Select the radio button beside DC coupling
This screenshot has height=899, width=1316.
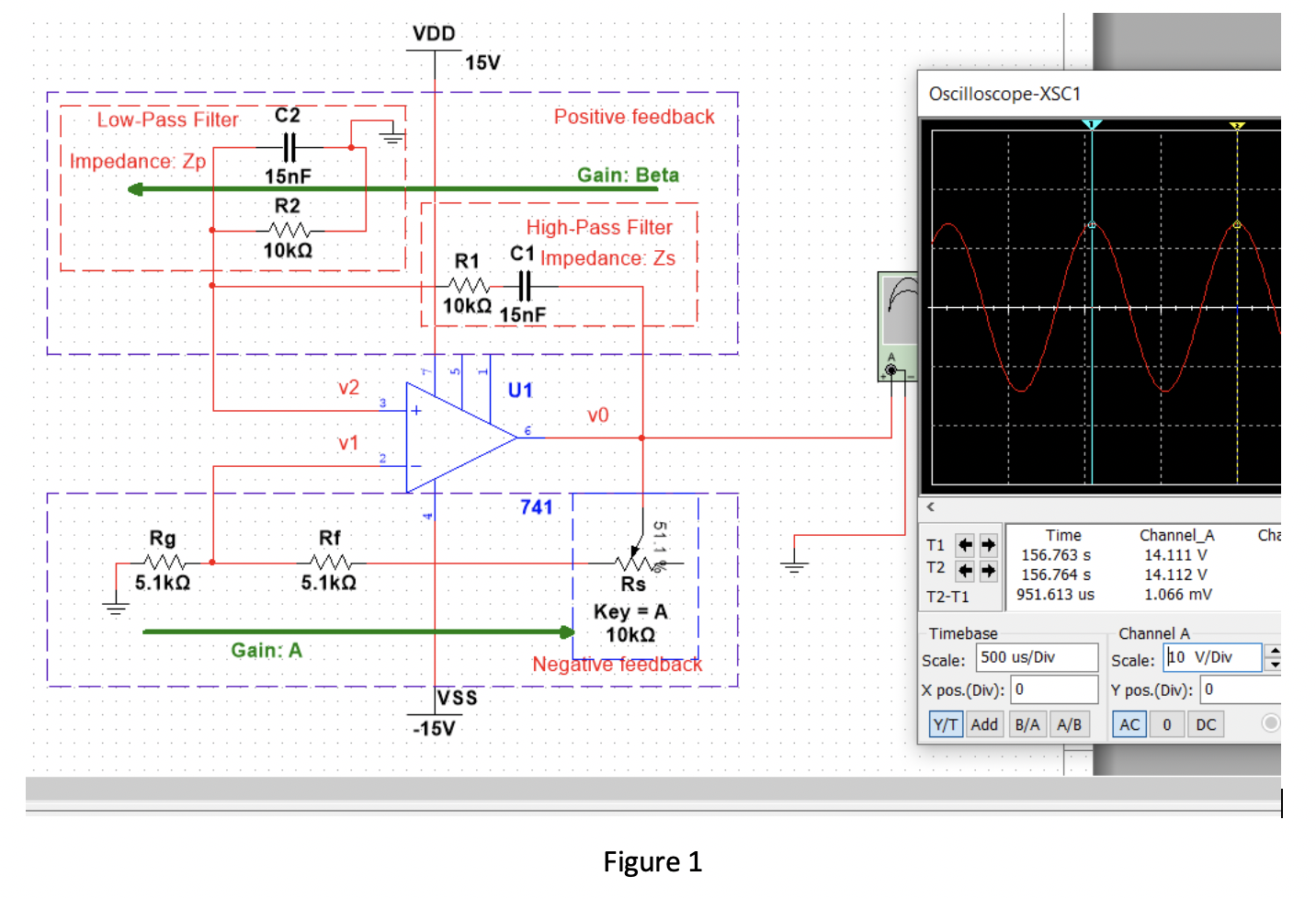(x=1272, y=724)
